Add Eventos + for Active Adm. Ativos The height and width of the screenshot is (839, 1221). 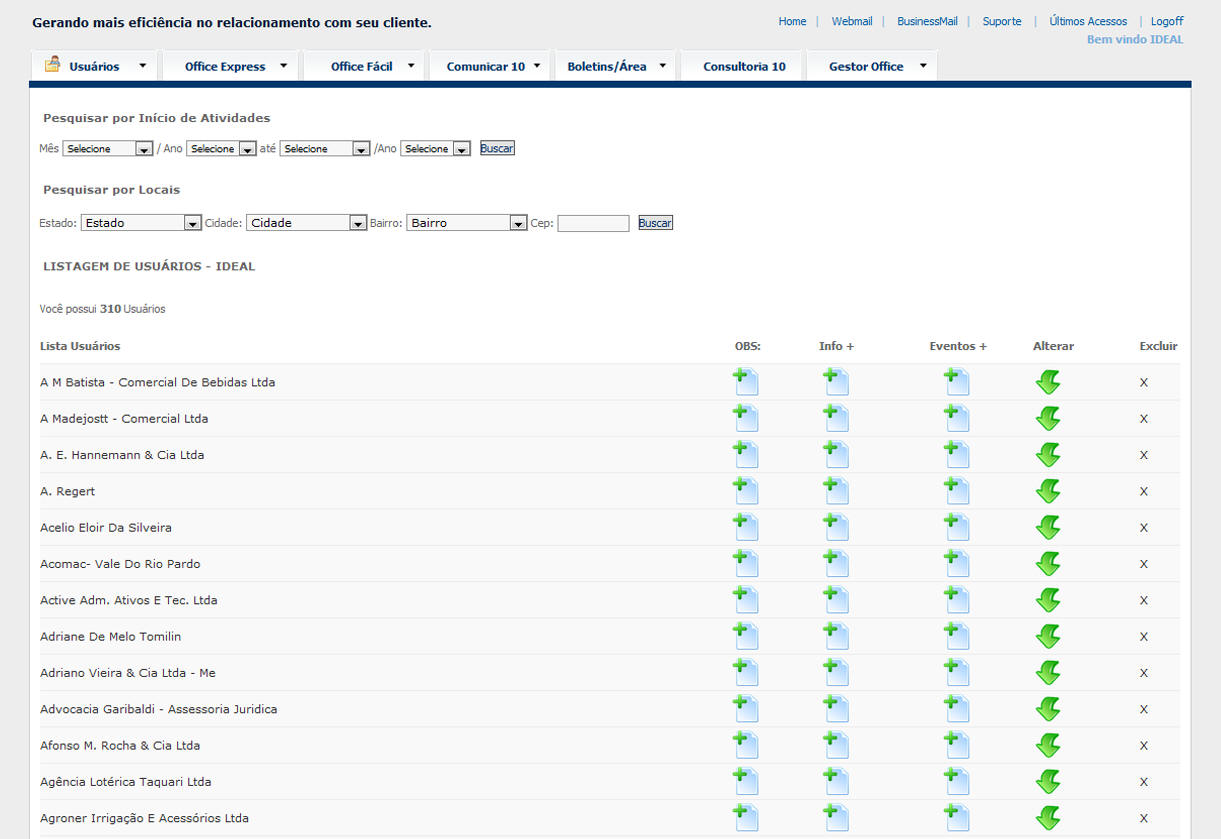tap(957, 600)
